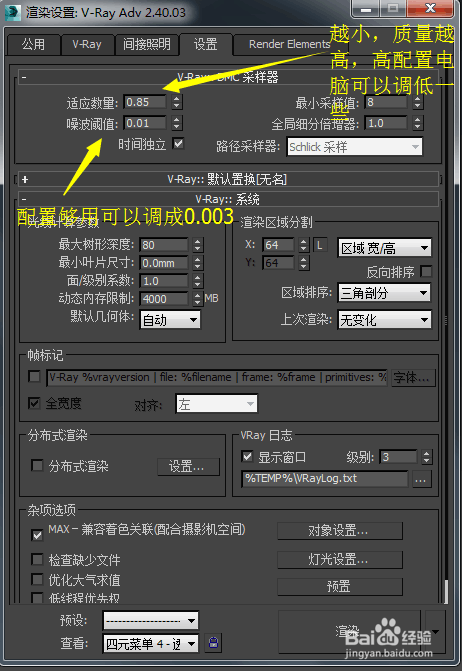
Task: Click the distributed rendering 设置... button
Action: click(x=188, y=466)
